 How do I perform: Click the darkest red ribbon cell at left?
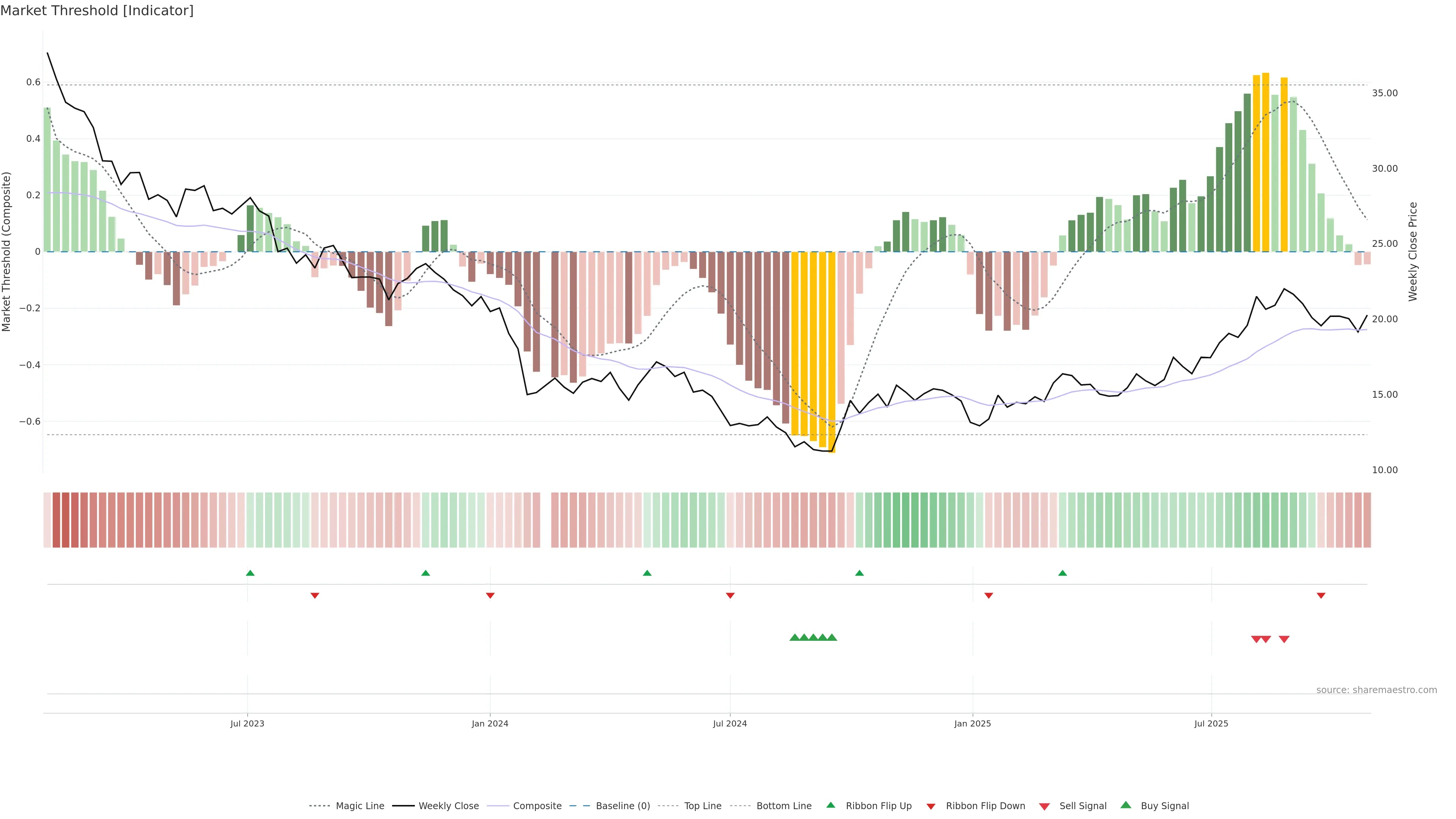click(66, 520)
